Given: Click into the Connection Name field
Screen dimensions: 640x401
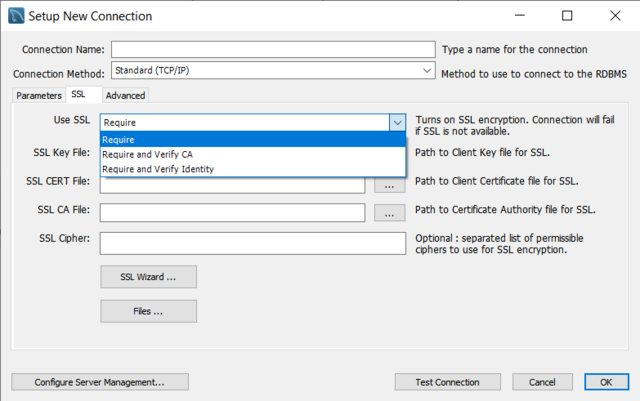Looking at the screenshot, I should point(273,50).
